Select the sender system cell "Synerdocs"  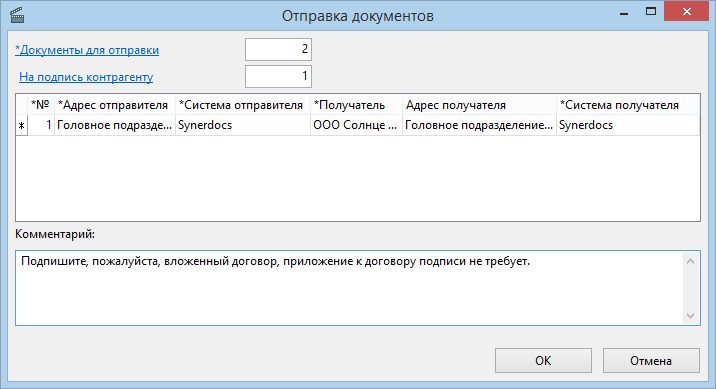pos(243,125)
